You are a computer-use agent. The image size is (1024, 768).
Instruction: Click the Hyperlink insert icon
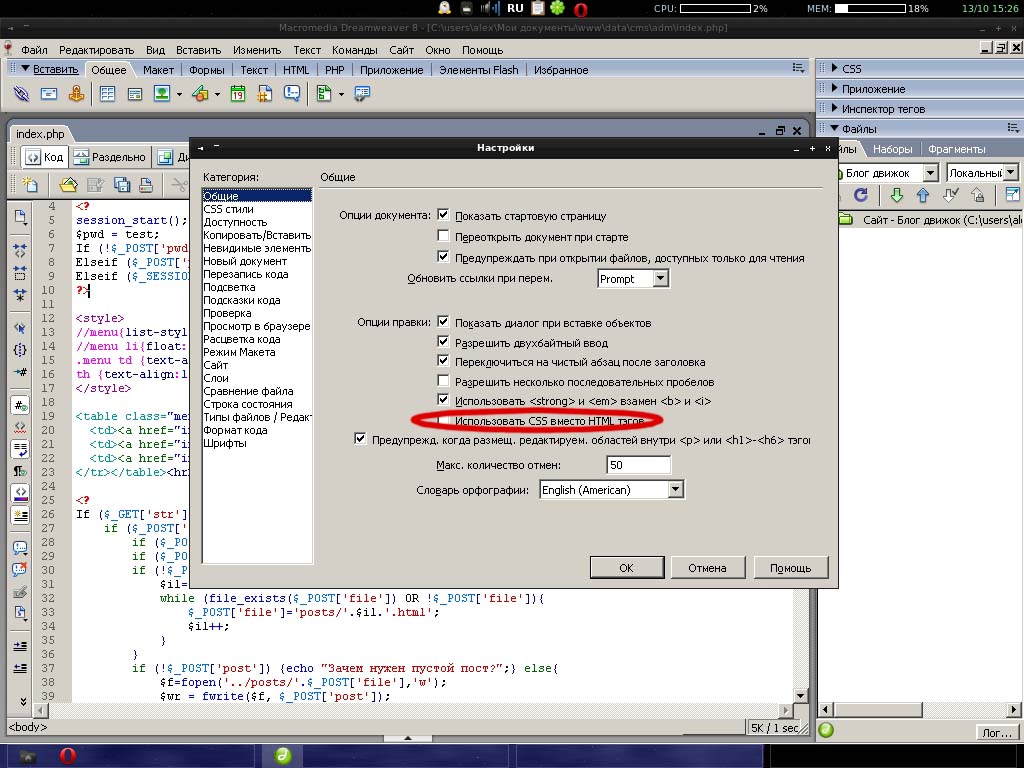pyautogui.click(x=21, y=94)
